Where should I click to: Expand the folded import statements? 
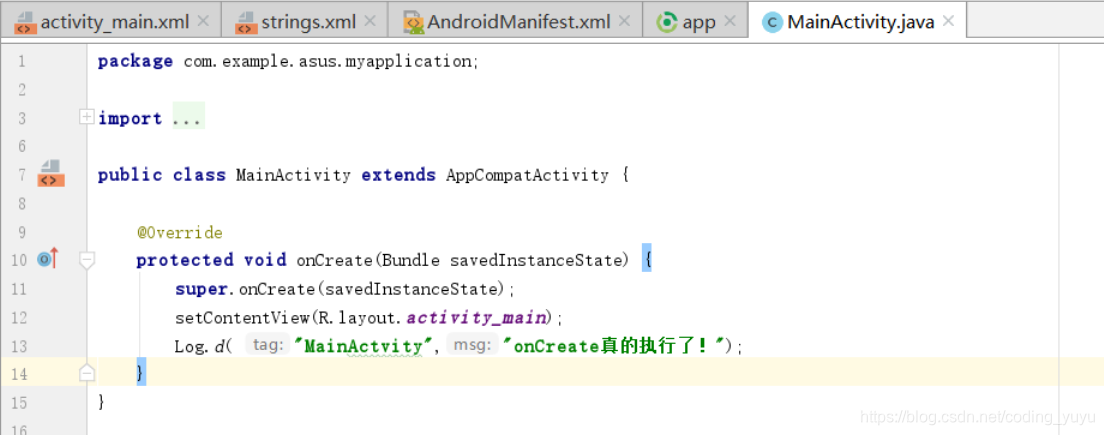click(x=87, y=117)
